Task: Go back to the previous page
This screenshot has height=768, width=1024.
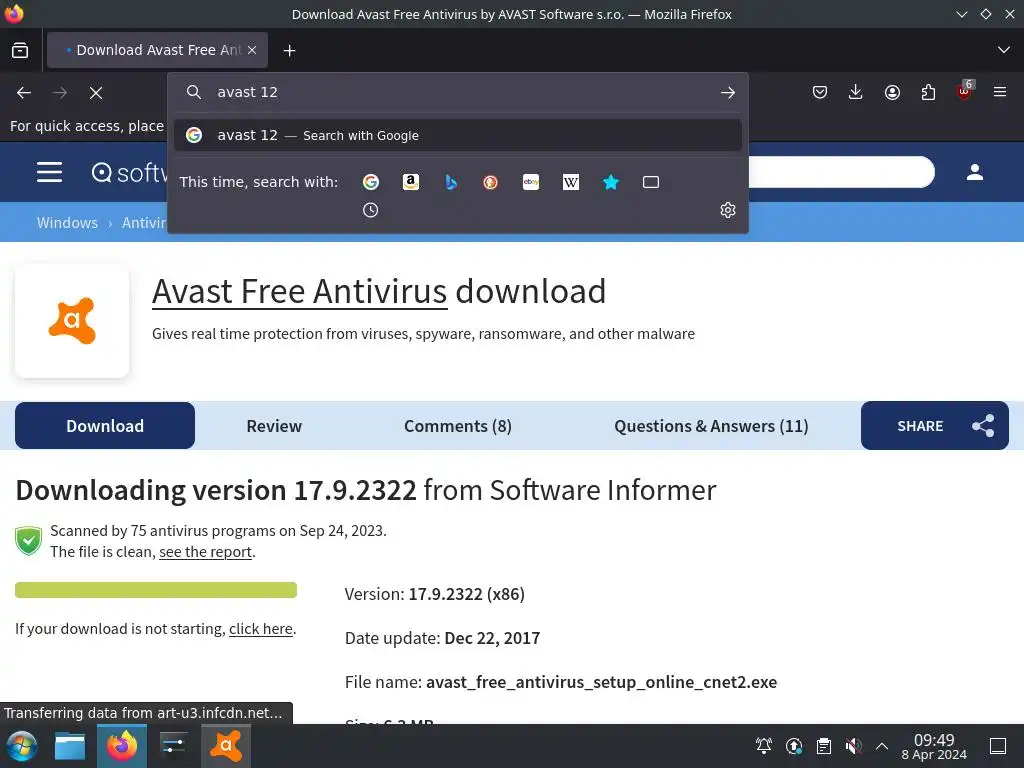Action: click(24, 93)
